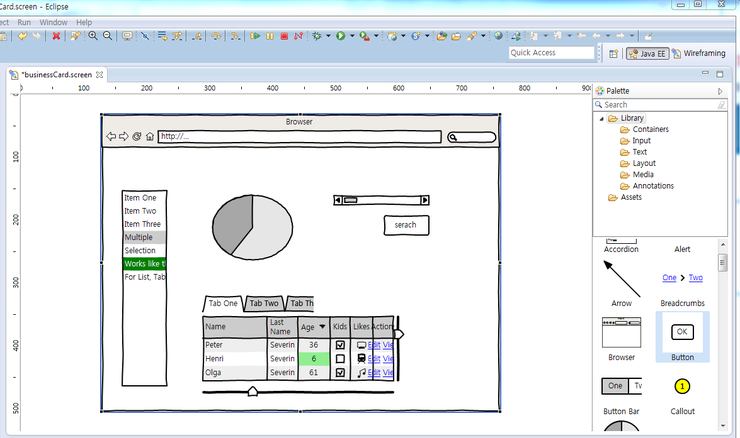Click the home icon in mockup browser
740x438 pixels.
[150, 136]
